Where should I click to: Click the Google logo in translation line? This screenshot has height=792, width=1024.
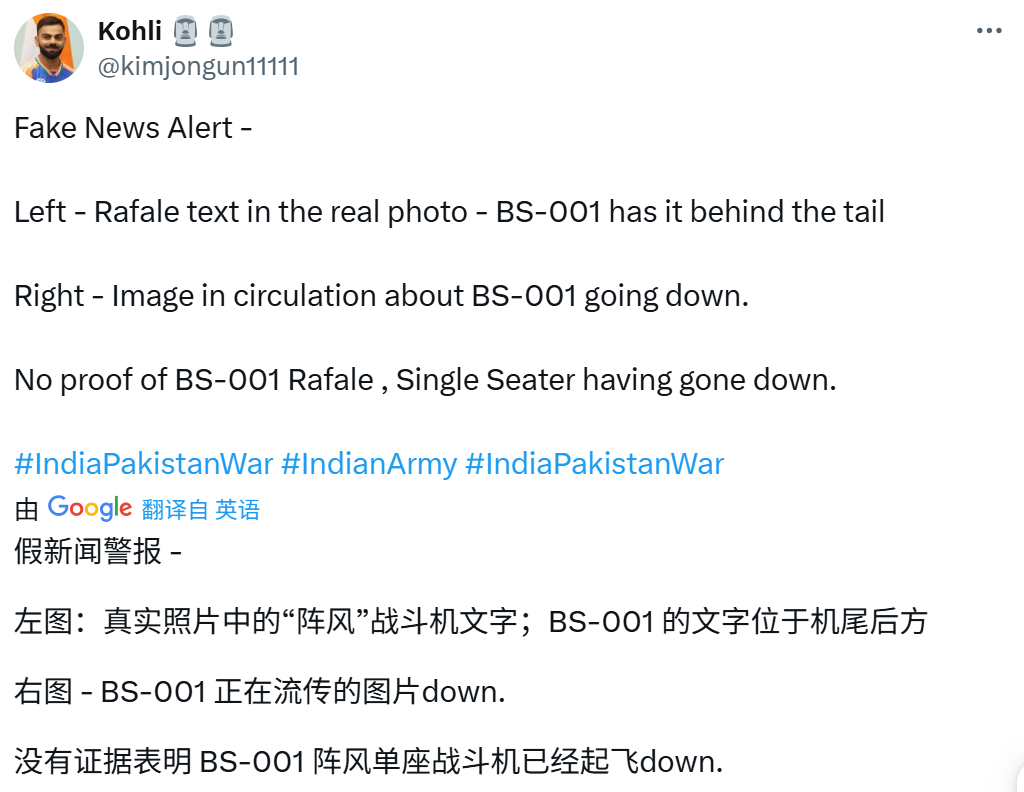pyautogui.click(x=90, y=508)
